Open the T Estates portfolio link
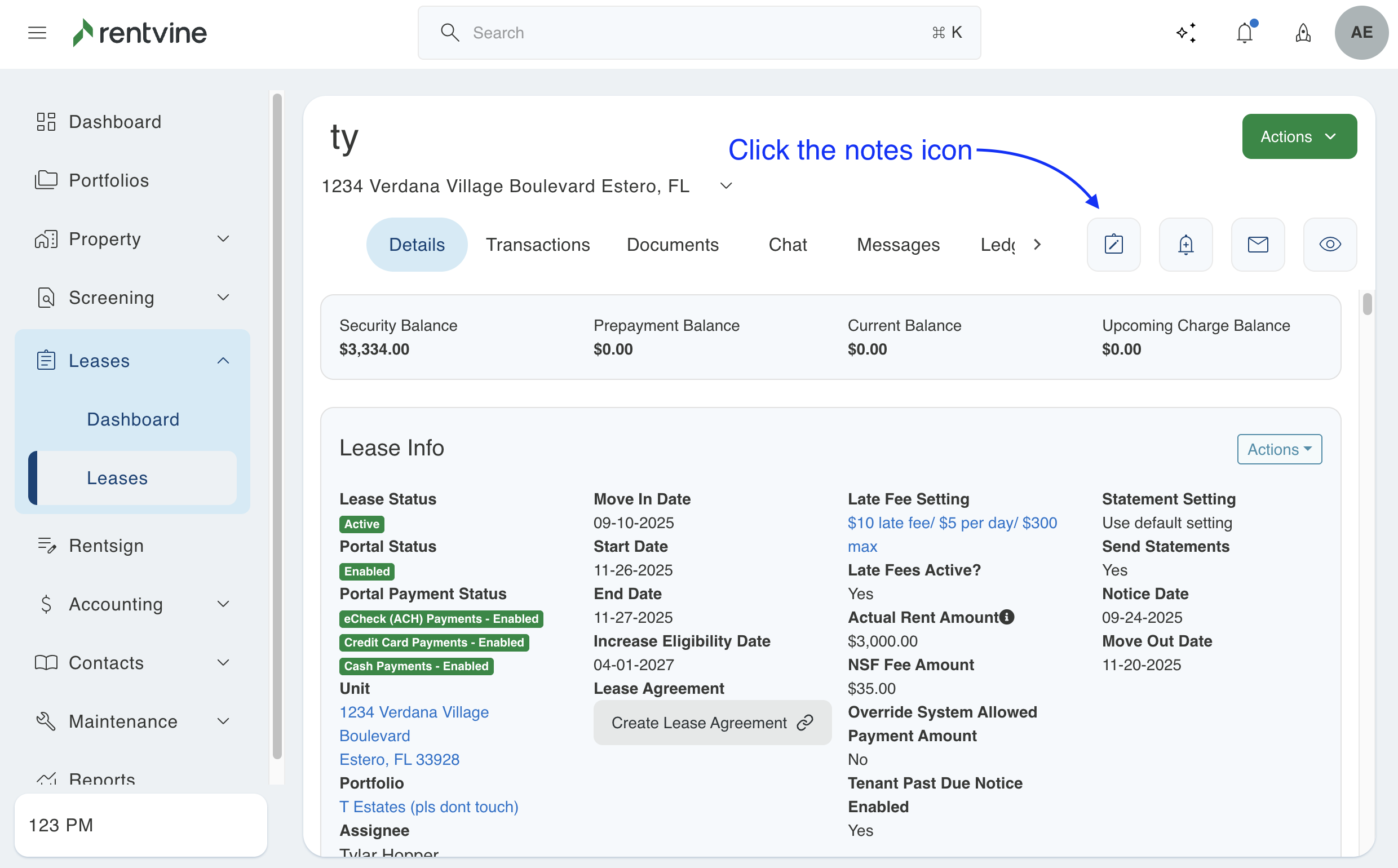The image size is (1398, 868). tap(428, 807)
